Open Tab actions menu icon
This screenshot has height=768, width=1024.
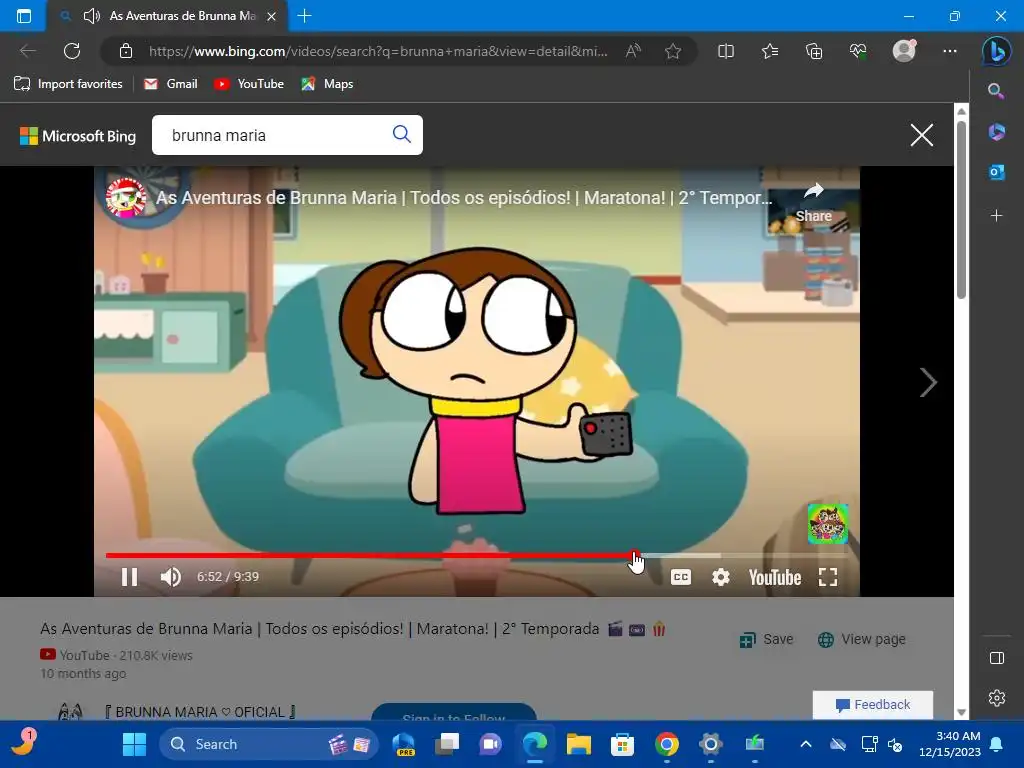[x=24, y=16]
